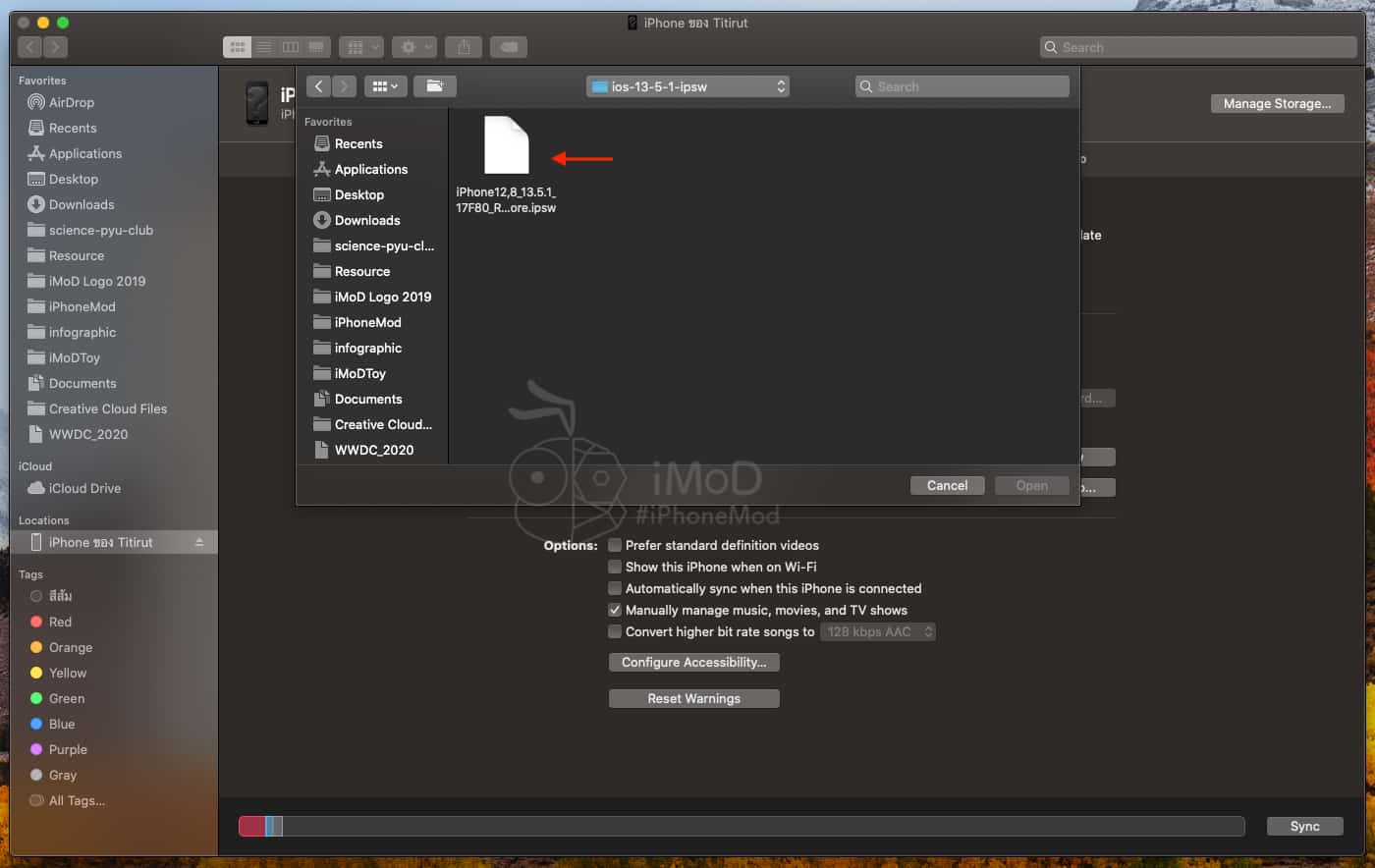The height and width of the screenshot is (868, 1375).
Task: Uncheck Manually manage music, movies, and TV shows
Action: [x=615, y=610]
